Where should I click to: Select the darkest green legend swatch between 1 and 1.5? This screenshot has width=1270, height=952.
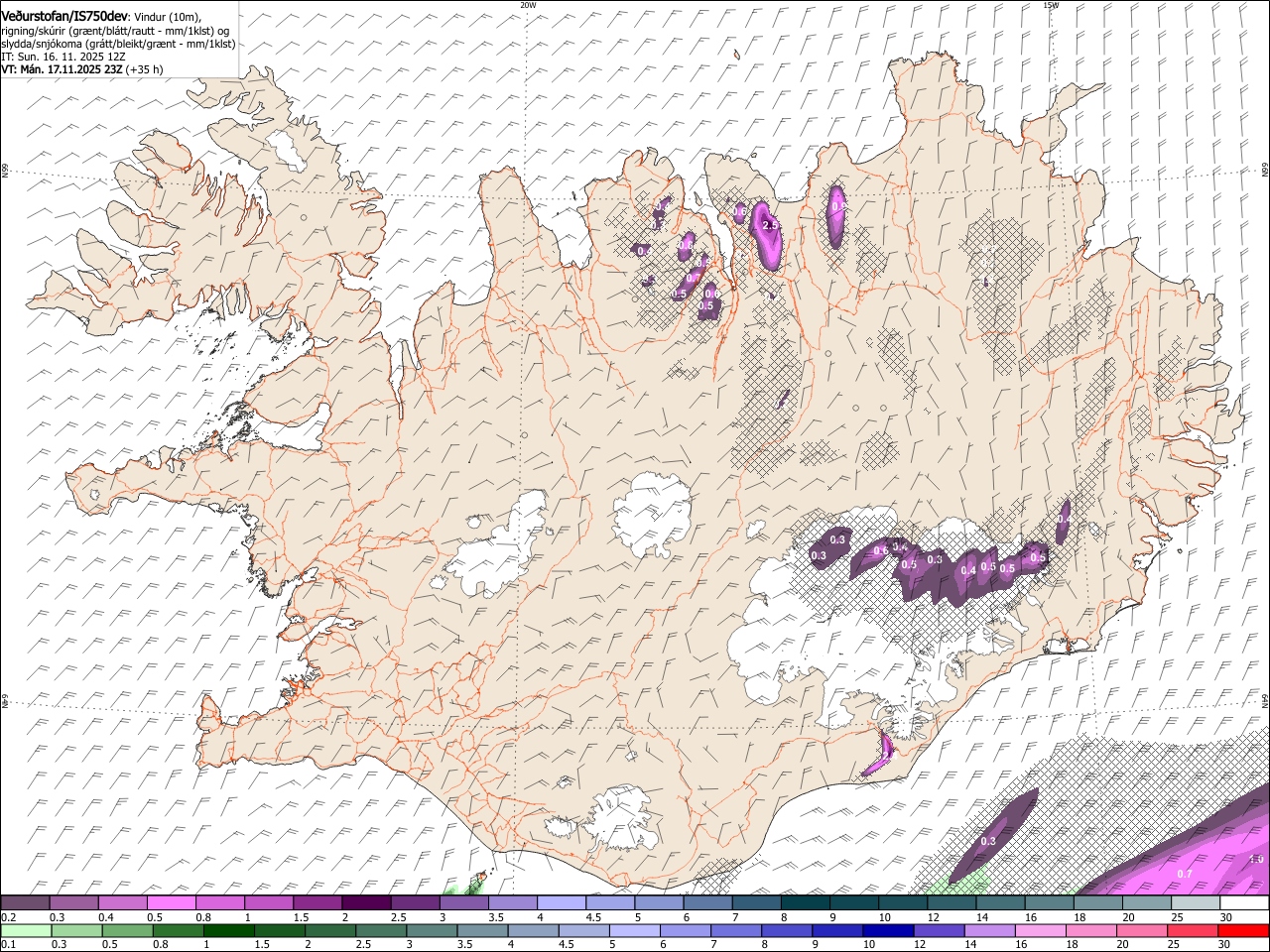click(x=229, y=930)
